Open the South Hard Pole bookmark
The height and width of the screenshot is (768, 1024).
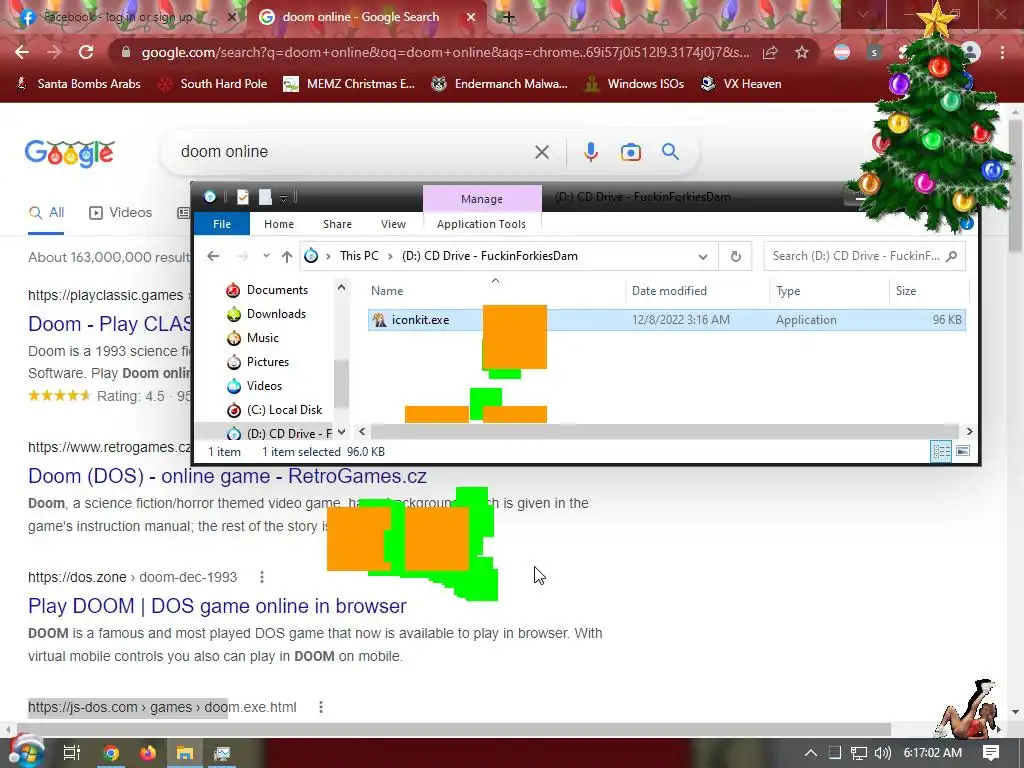point(213,84)
